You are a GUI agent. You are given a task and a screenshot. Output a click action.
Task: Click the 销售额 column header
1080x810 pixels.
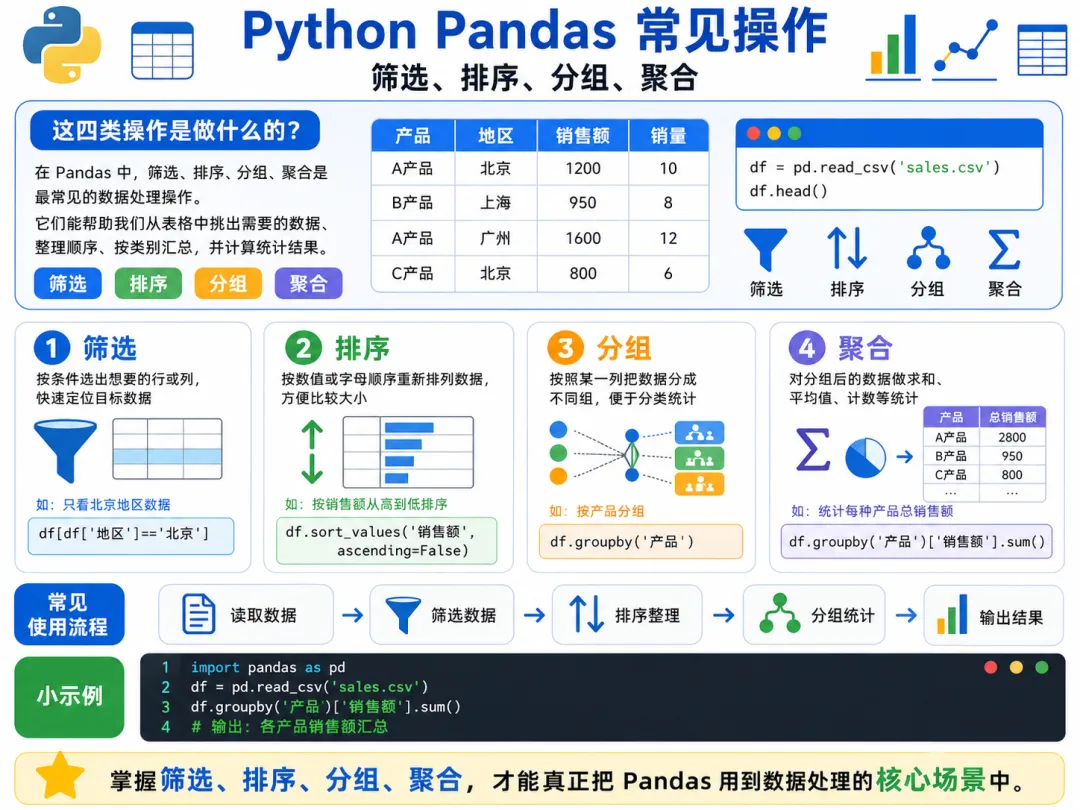coord(583,136)
